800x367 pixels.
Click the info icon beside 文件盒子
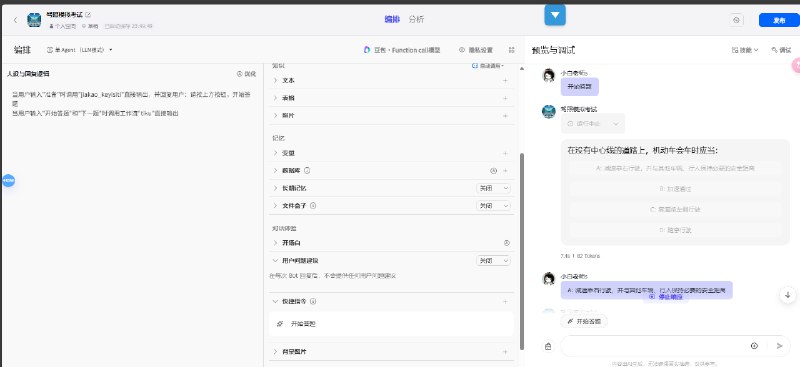tap(313, 205)
